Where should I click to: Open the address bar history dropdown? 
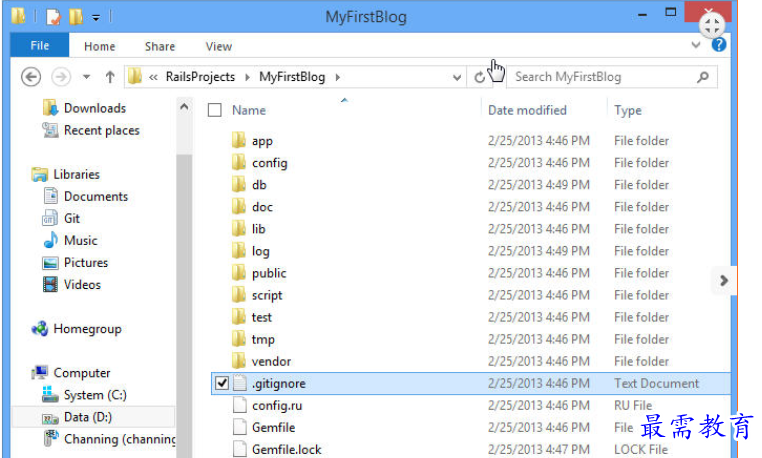point(457,77)
